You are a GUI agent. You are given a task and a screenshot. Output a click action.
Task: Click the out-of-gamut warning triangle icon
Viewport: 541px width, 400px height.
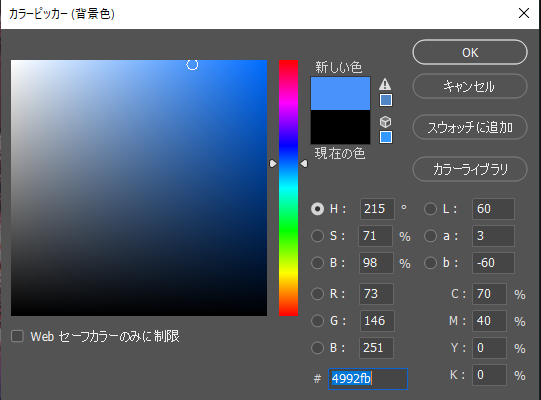point(385,84)
